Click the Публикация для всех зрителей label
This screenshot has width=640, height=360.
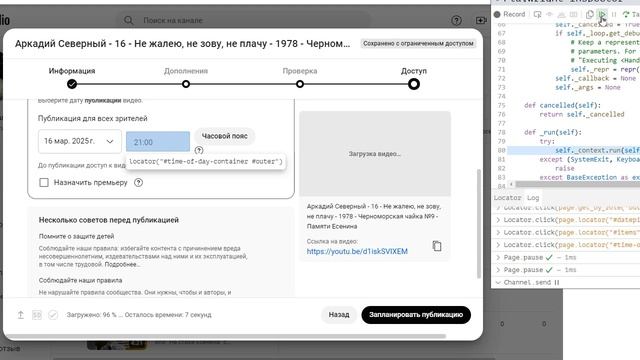(x=93, y=118)
